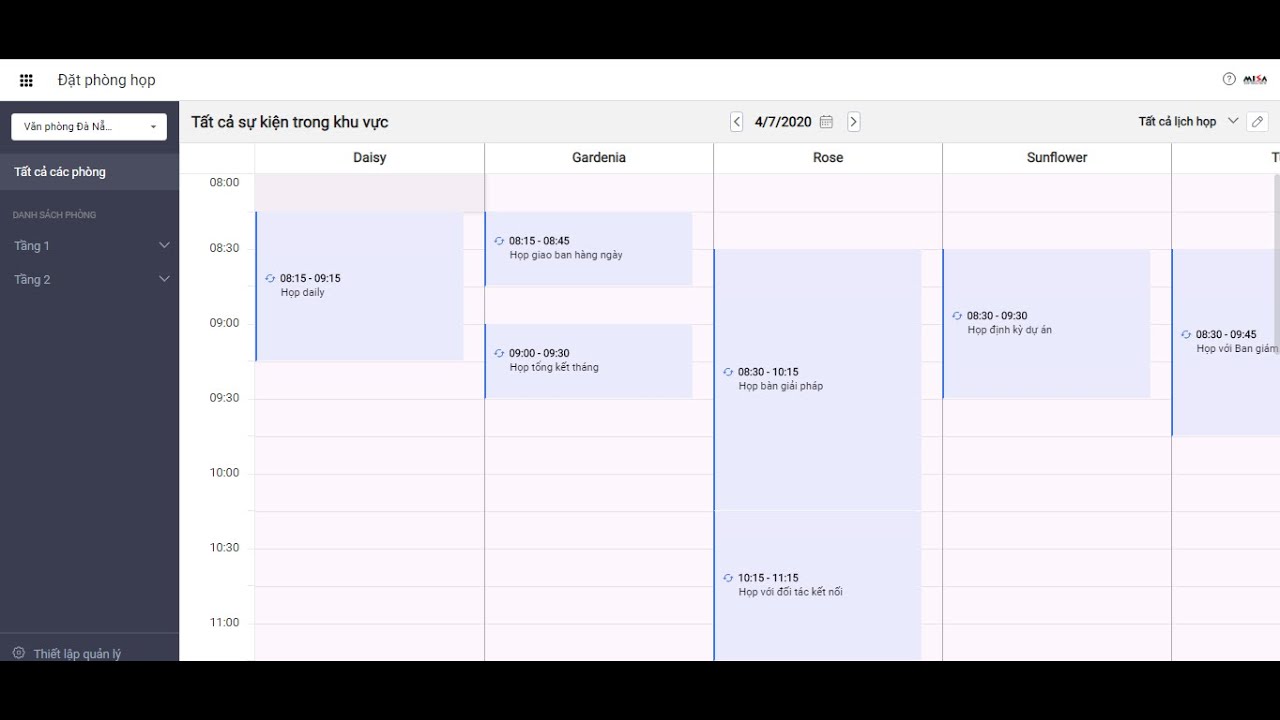
Task: Open the Họp với đối tác kết nối event
Action: (818, 586)
